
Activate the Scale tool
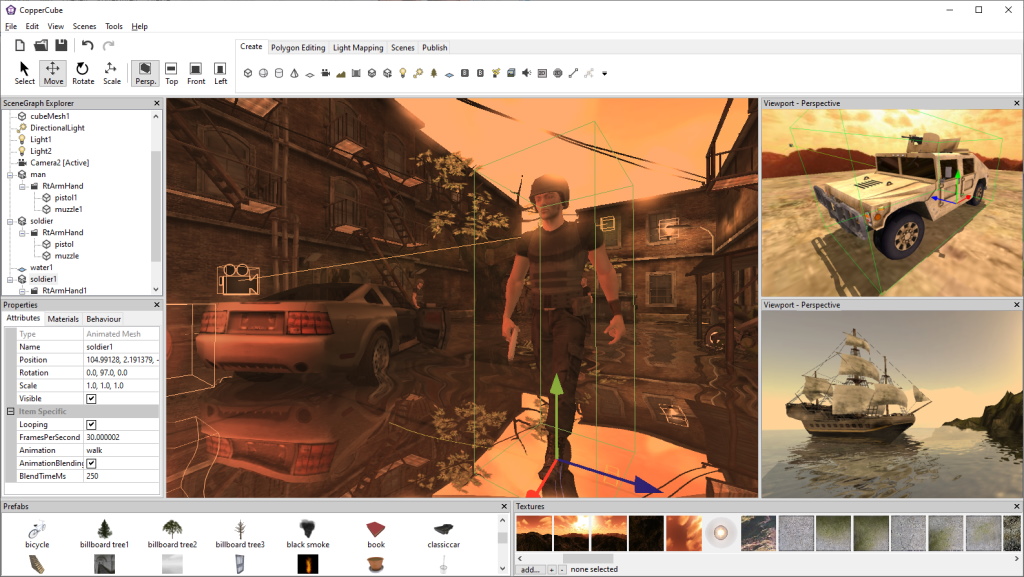point(112,72)
